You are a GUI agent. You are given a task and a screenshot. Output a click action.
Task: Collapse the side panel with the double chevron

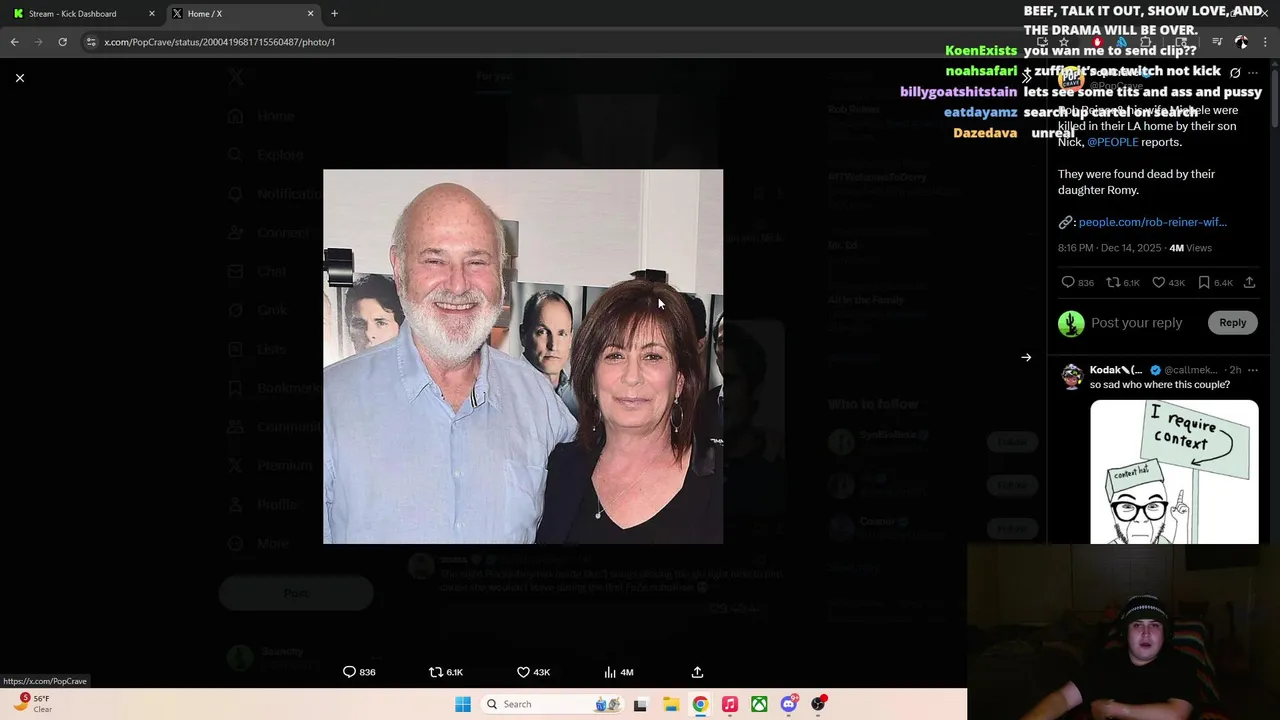[1026, 77]
